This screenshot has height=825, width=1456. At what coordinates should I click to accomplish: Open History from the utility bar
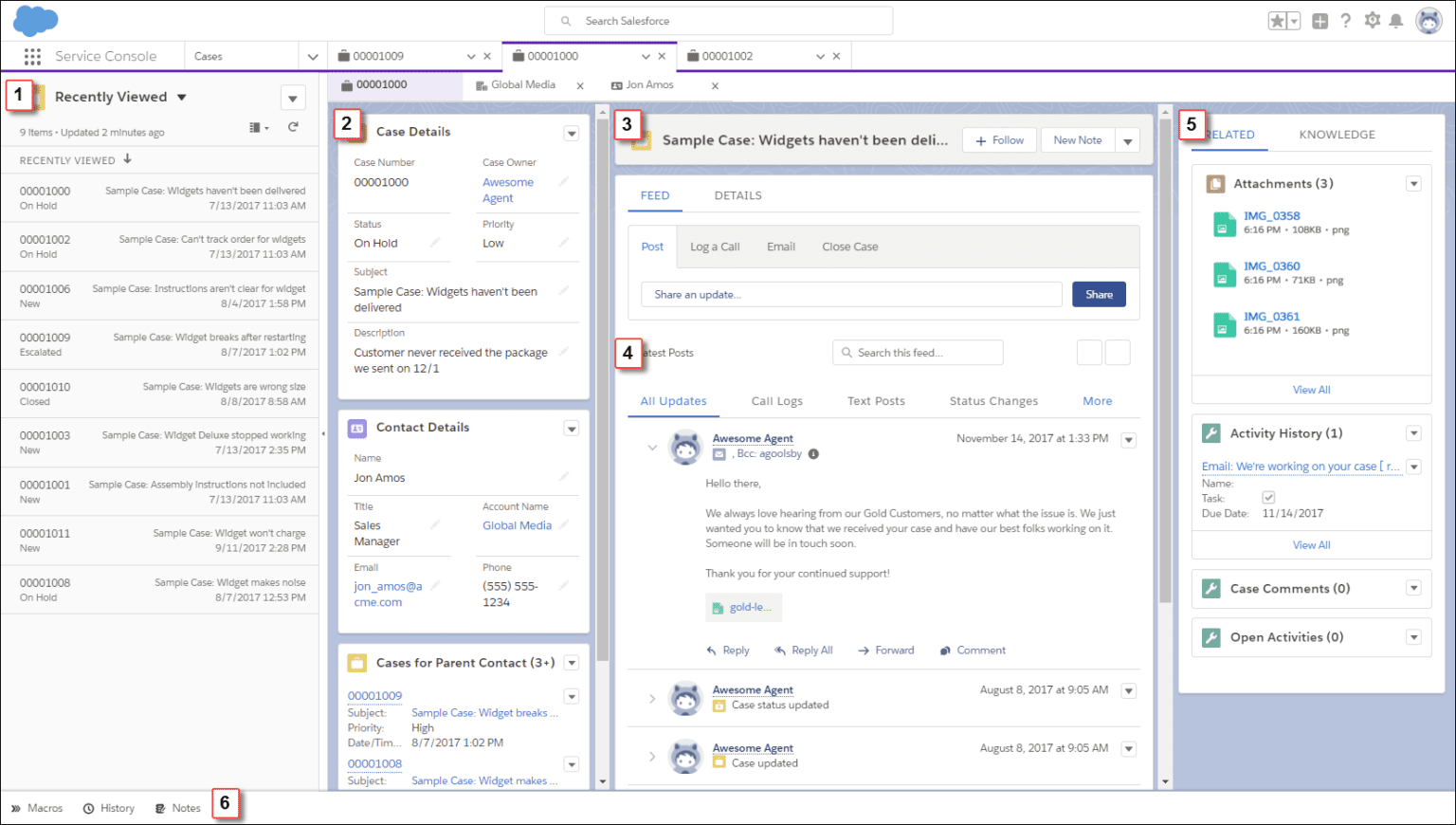tap(108, 808)
